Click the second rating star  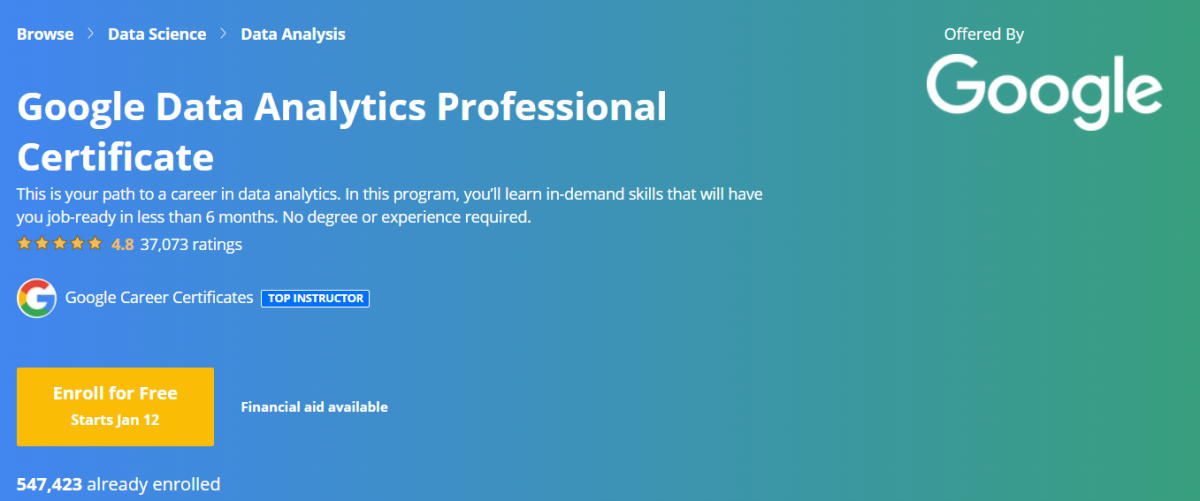point(41,244)
